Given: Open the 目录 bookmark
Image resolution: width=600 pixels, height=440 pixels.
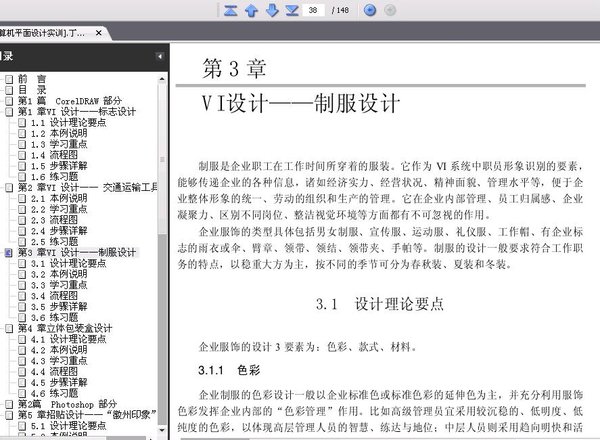Looking at the screenshot, I should 32,90.
